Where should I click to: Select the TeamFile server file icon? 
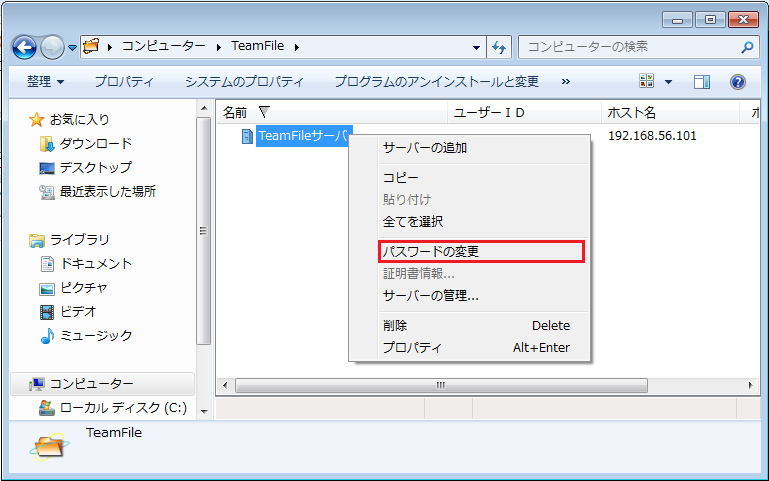[247, 136]
